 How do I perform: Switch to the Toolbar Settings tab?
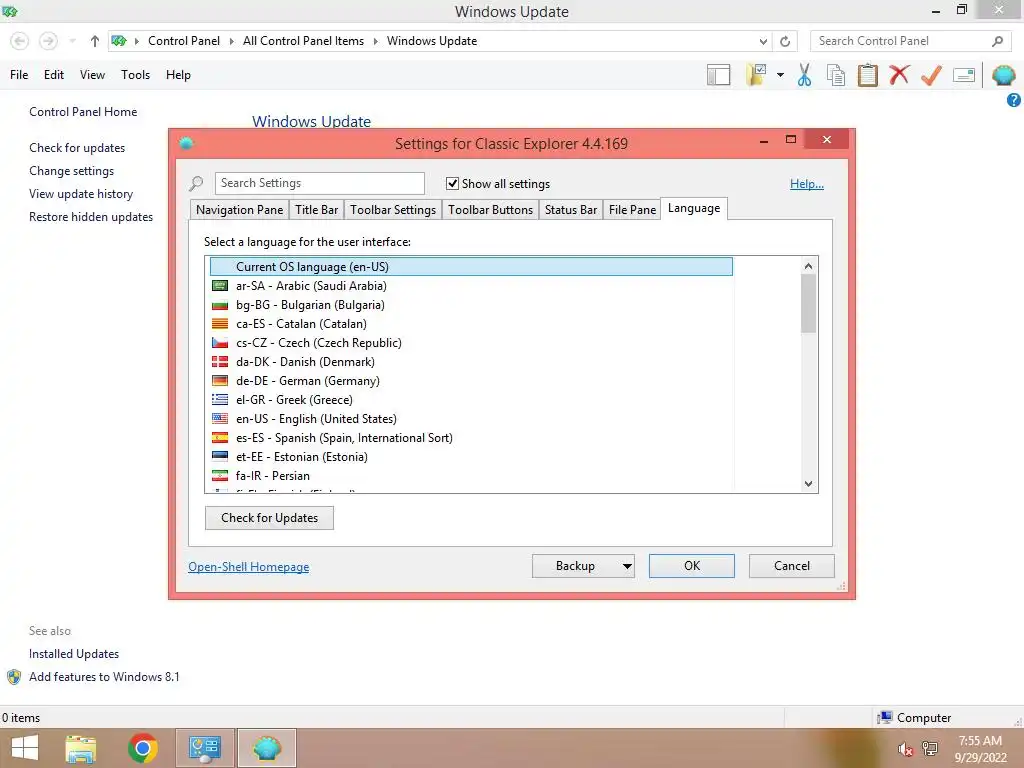tap(393, 210)
